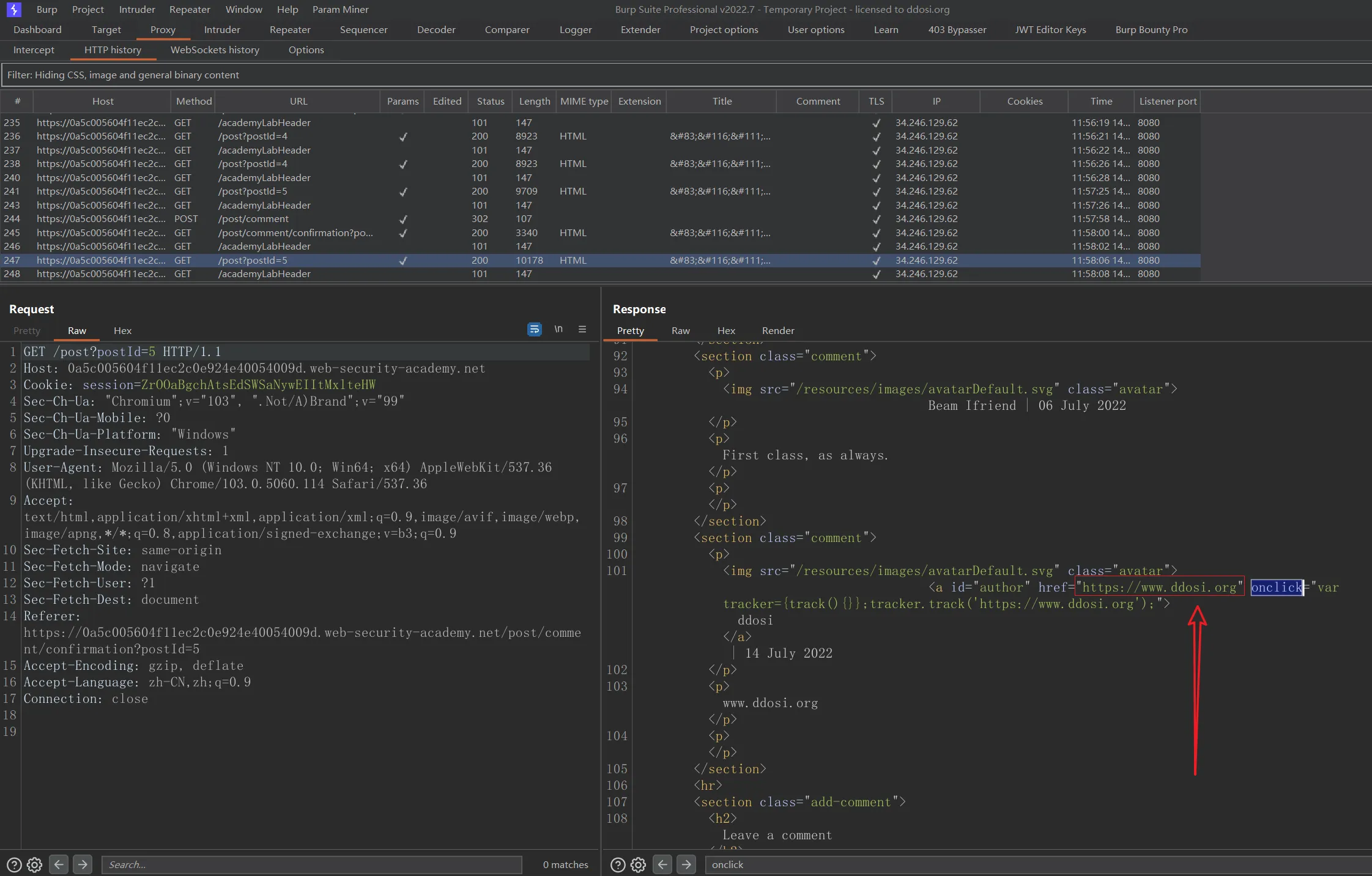Sort history by MIME type column

click(584, 101)
